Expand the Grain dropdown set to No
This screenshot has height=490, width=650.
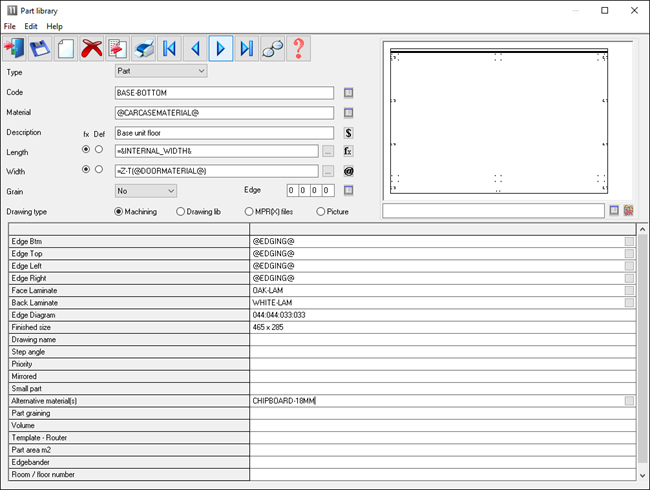point(146,190)
